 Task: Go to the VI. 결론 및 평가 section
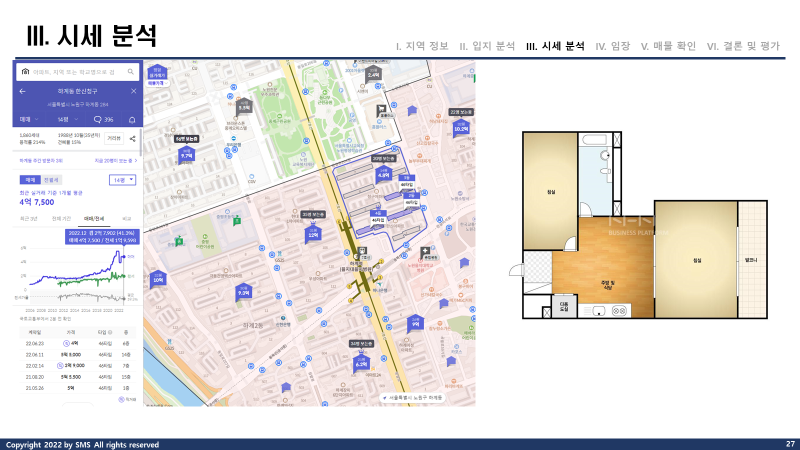pyautogui.click(x=743, y=46)
